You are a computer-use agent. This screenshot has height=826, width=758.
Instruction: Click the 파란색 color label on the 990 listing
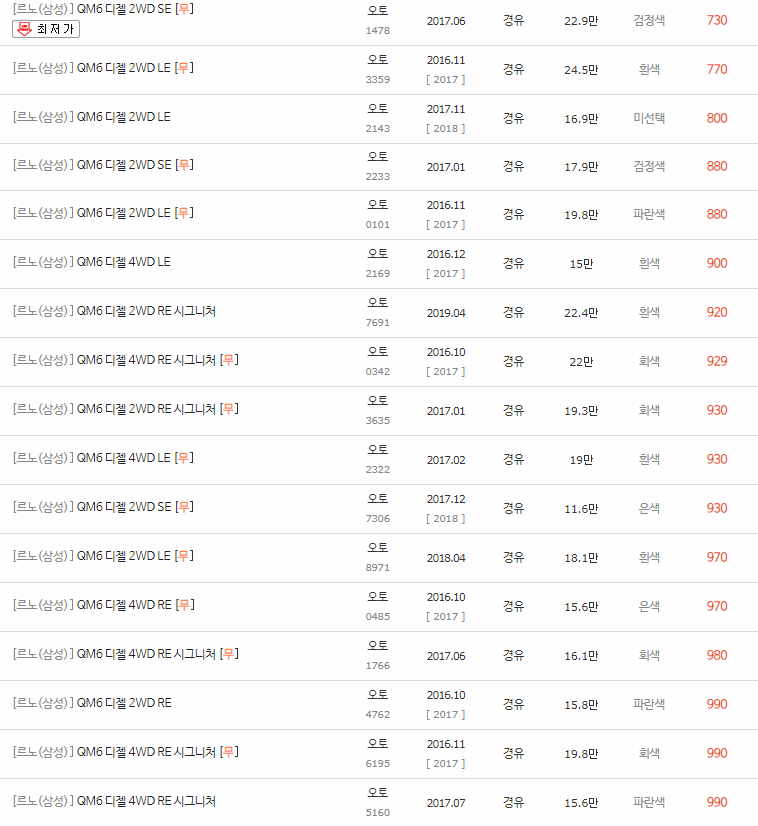649,703
